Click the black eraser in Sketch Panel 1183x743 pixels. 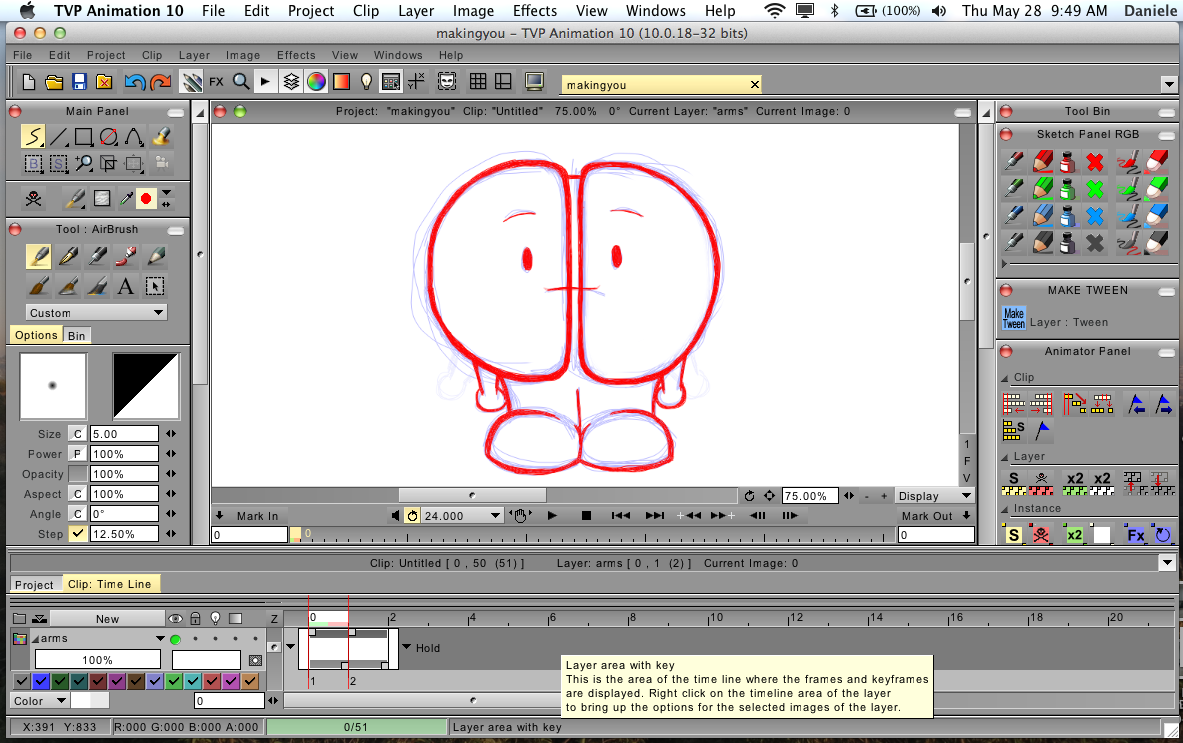coord(1157,242)
